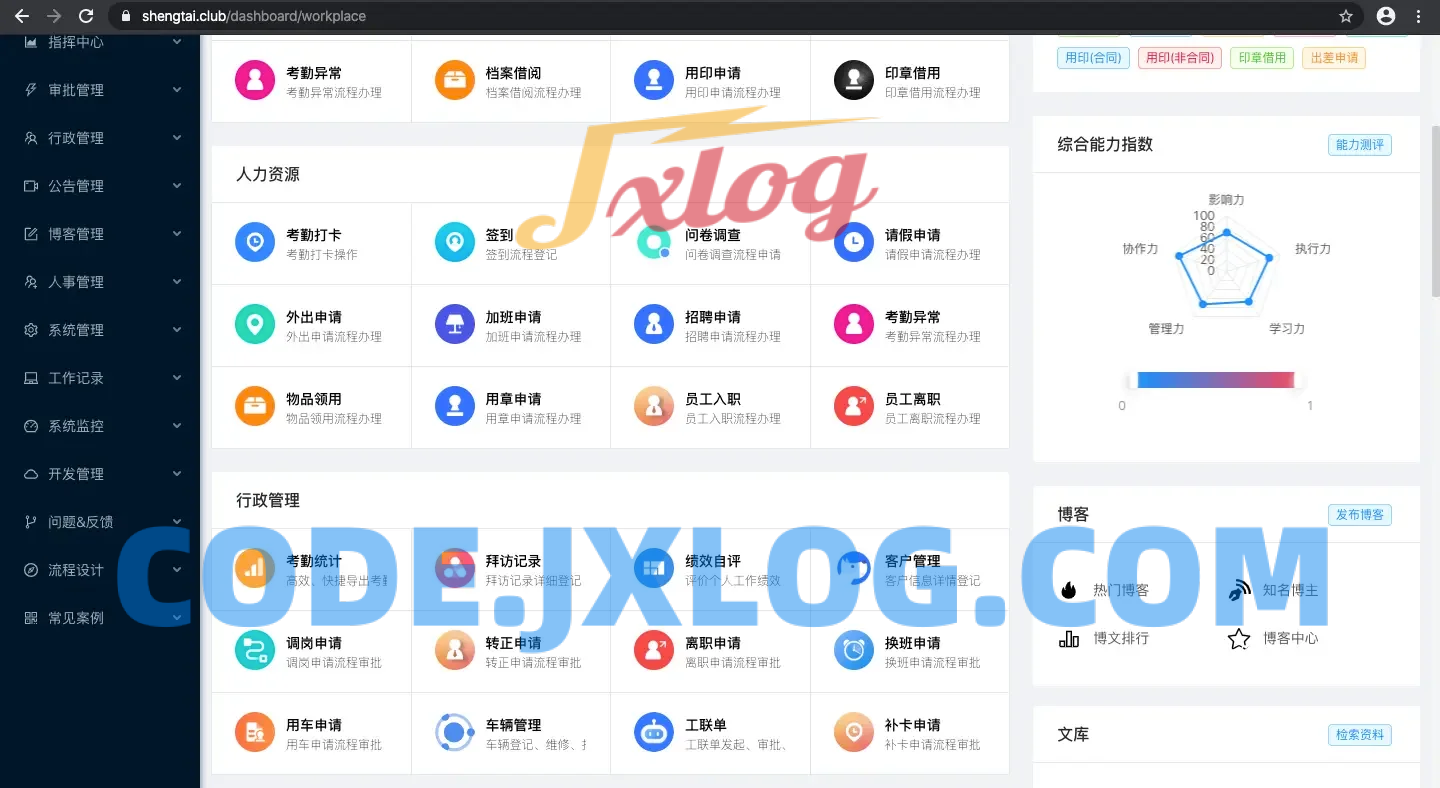Open the 签到 check-in icon

[454, 243]
